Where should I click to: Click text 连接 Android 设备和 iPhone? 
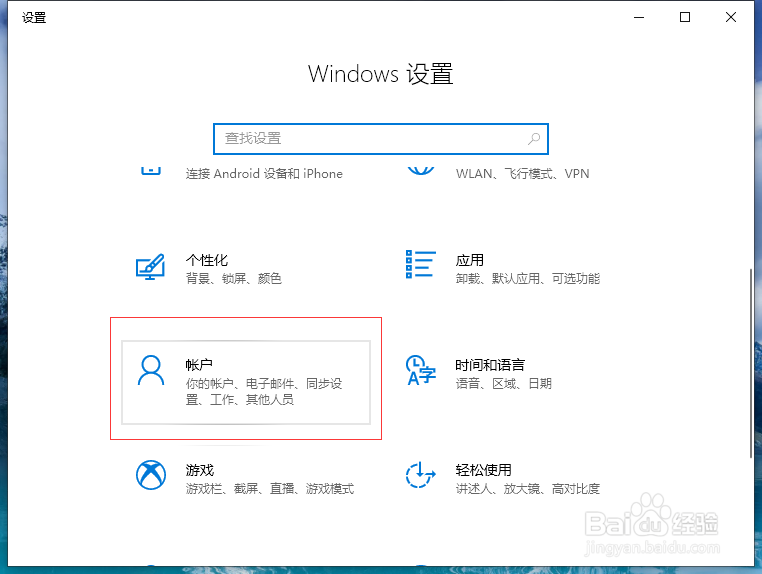264,174
